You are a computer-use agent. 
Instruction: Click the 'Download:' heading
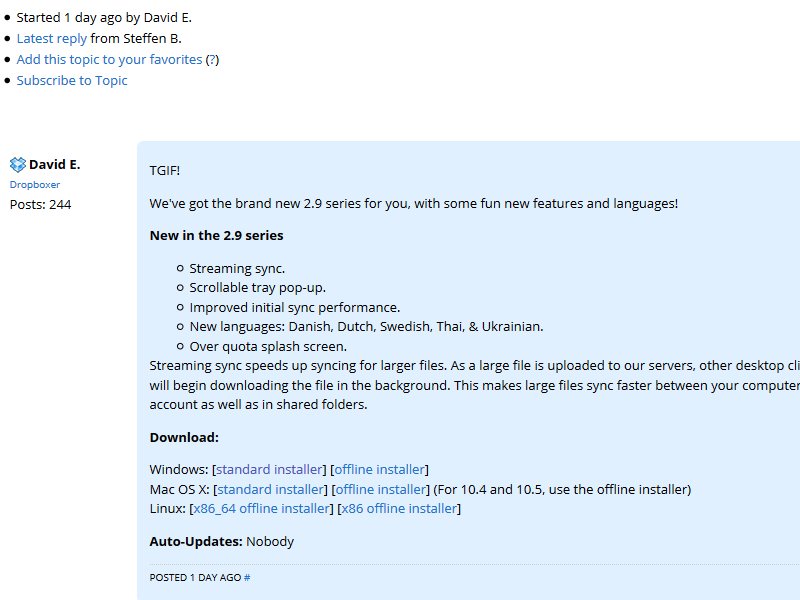(184, 438)
